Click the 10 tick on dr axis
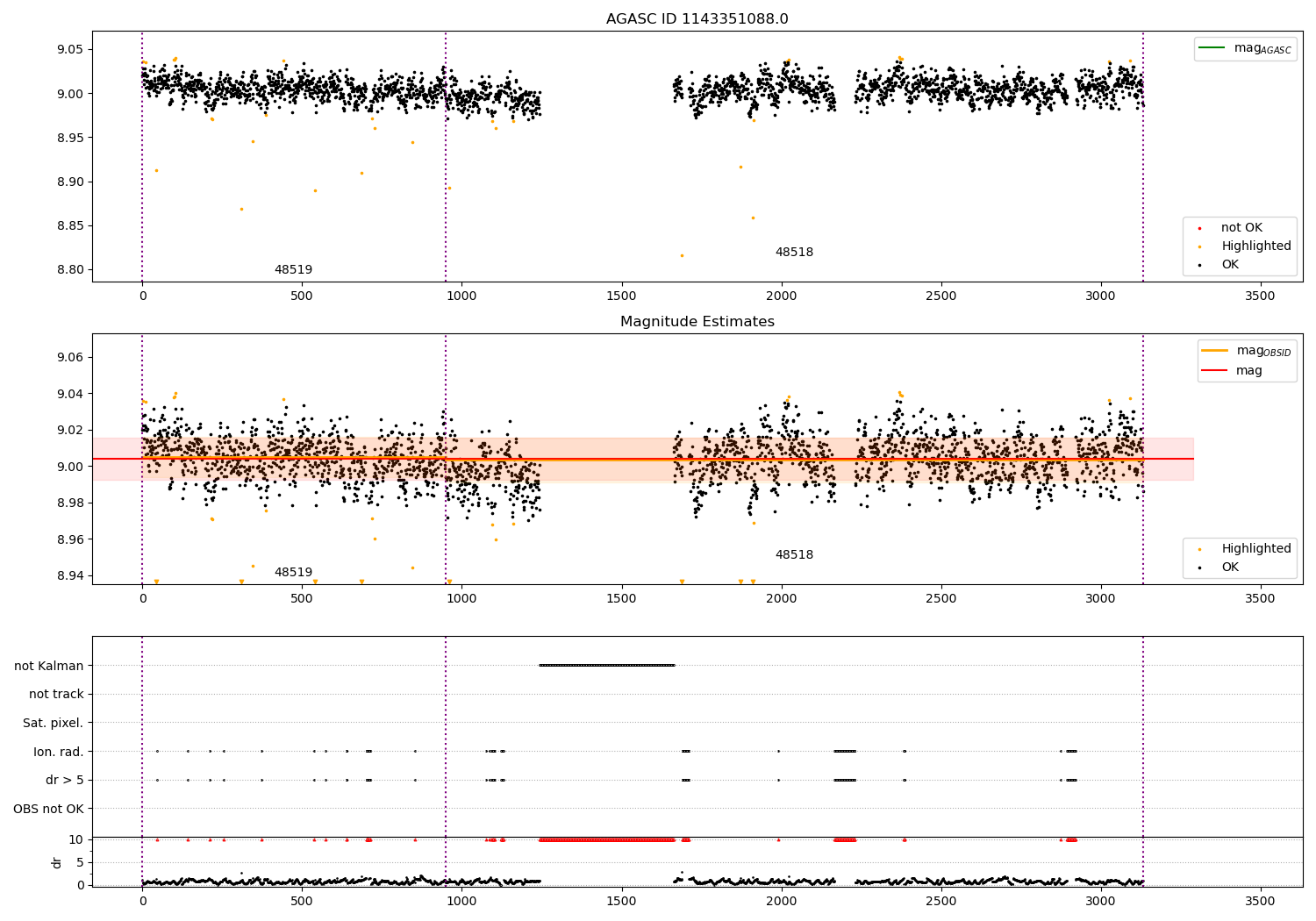The height and width of the screenshot is (921, 1316). pyautogui.click(x=76, y=839)
